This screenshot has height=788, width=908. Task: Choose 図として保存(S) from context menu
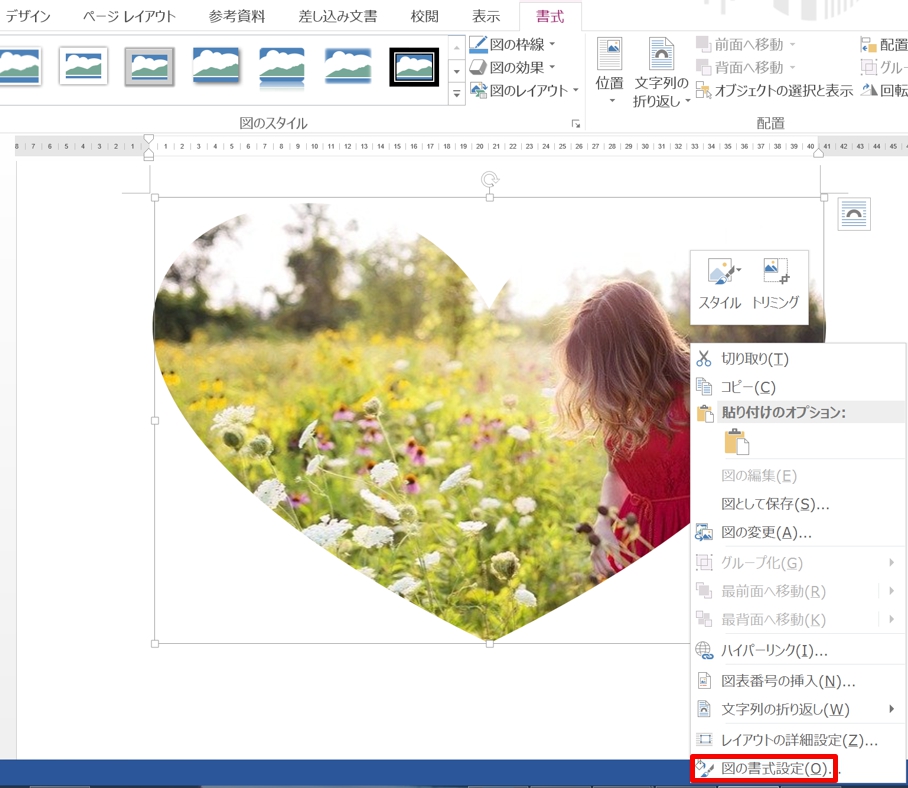tap(799, 504)
